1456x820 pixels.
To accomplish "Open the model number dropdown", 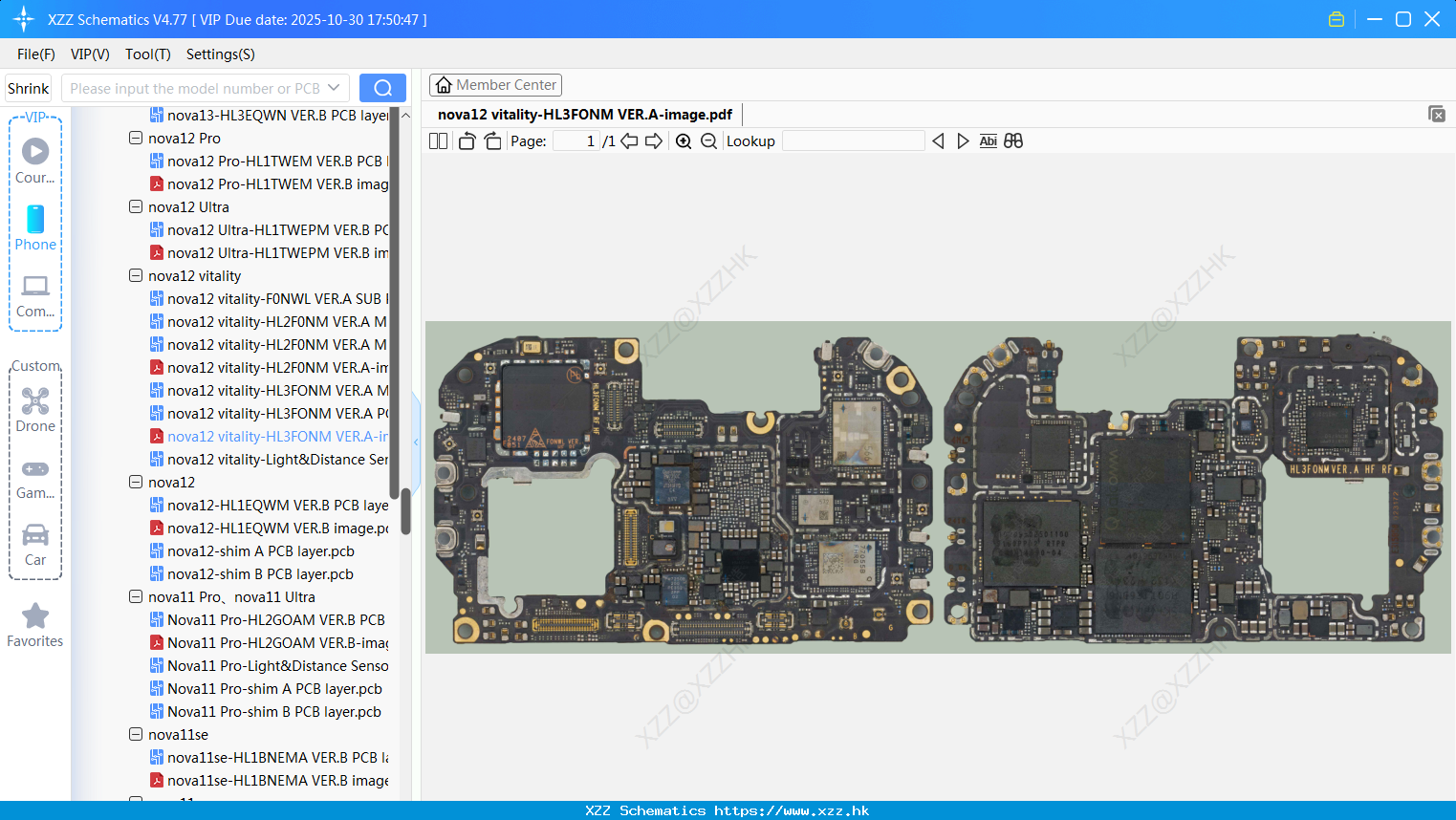I will (334, 88).
